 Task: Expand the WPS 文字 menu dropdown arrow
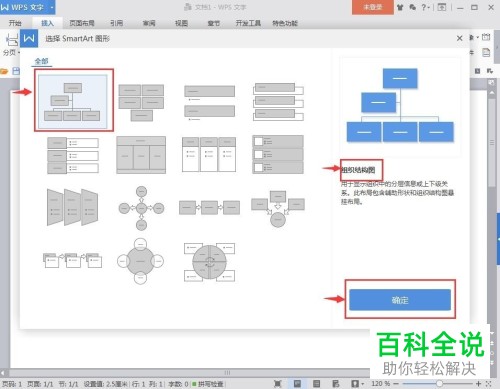coord(52,7)
